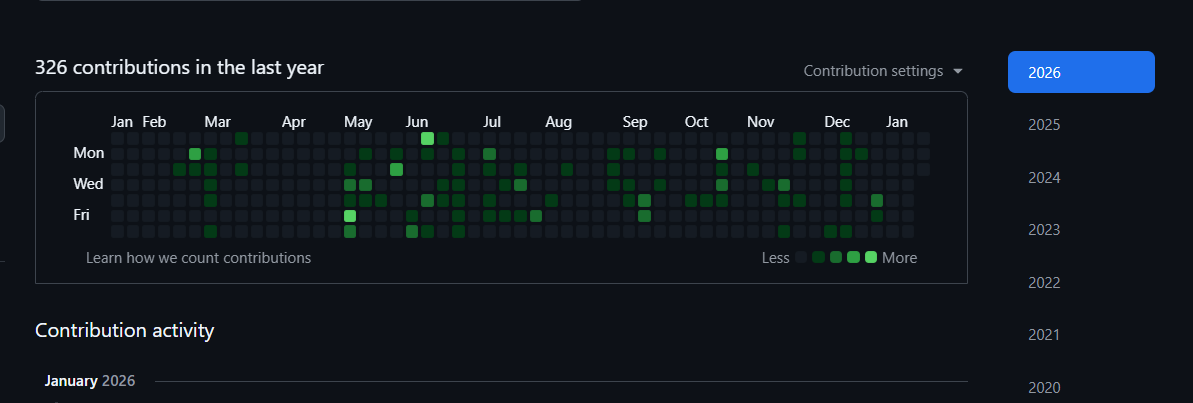Click the Oct month label
This screenshot has width=1193, height=403.
coord(696,122)
